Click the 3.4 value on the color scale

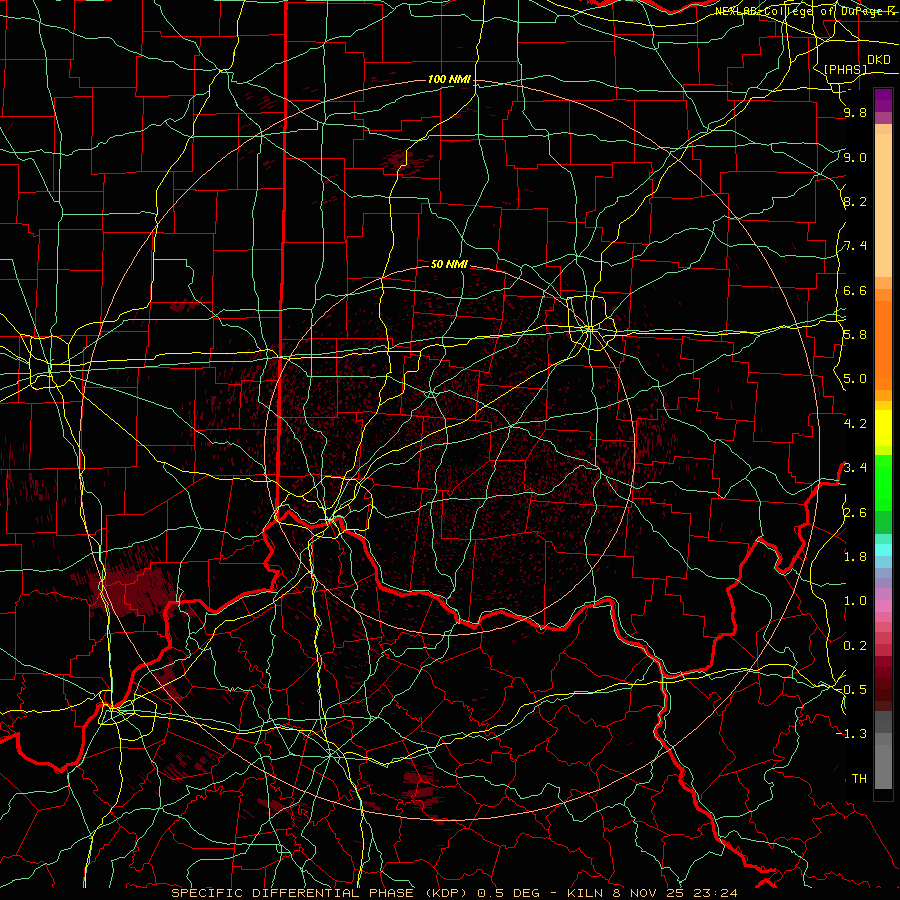click(x=855, y=467)
